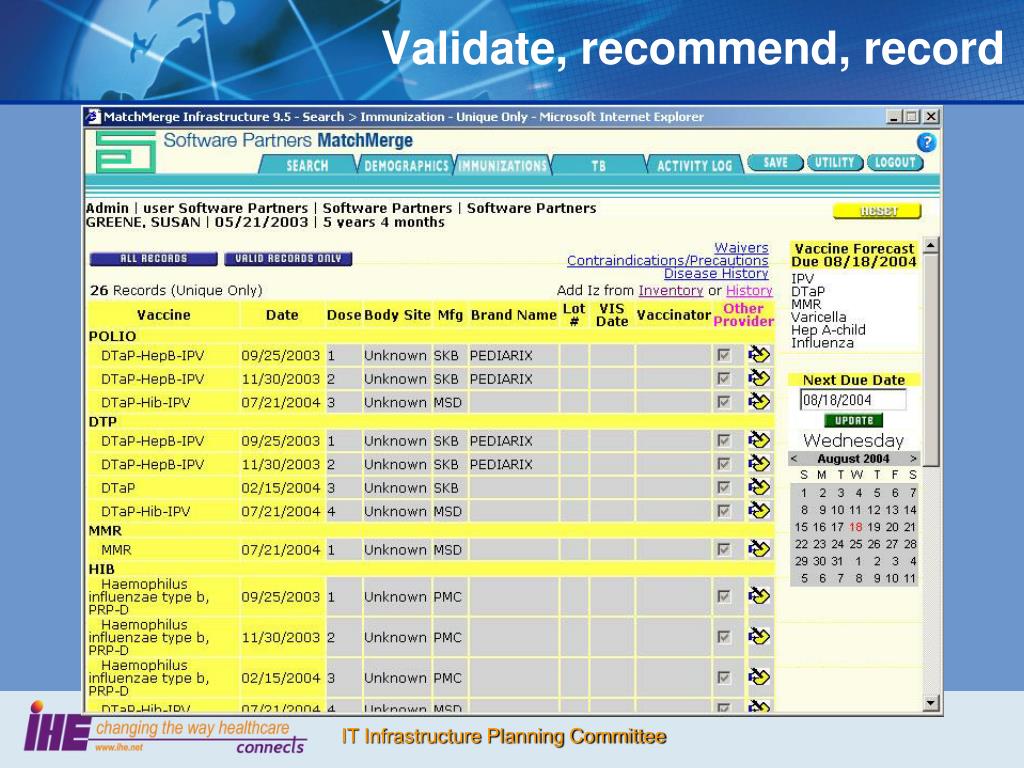Click the Other Provider column header
The image size is (1024, 768).
point(743,315)
